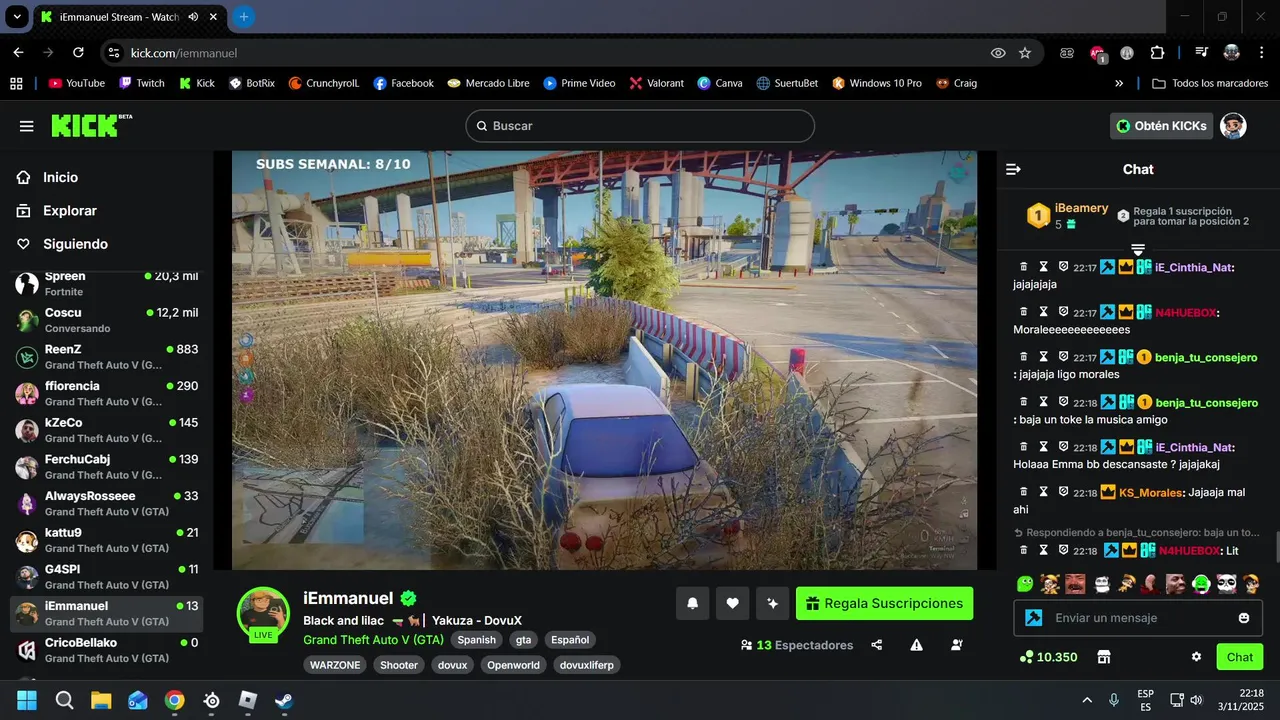Open the shop icon beside the 10.350 points

[1104, 657]
